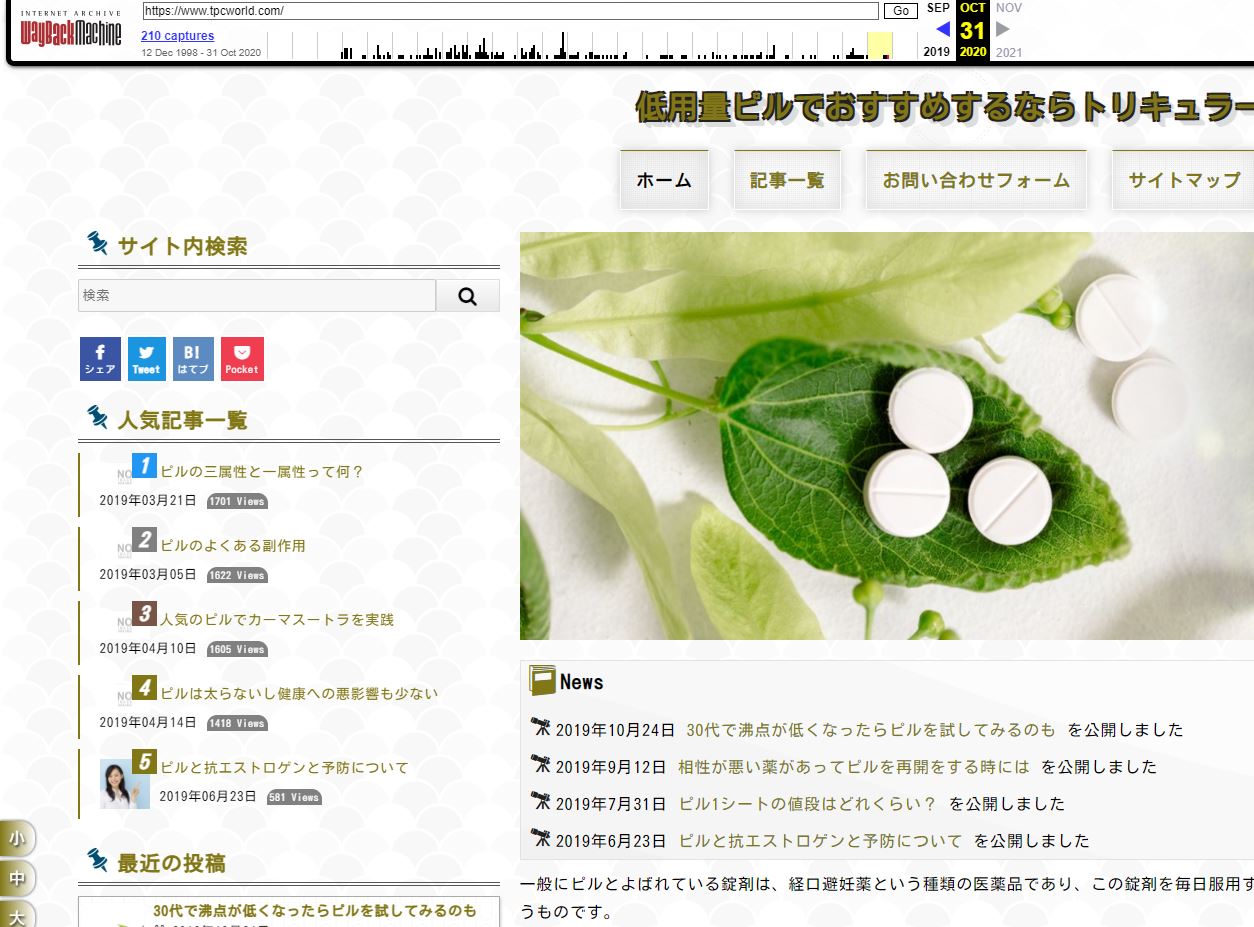The width and height of the screenshot is (1254, 927).
Task: Open the 210 captures link
Action: point(177,36)
